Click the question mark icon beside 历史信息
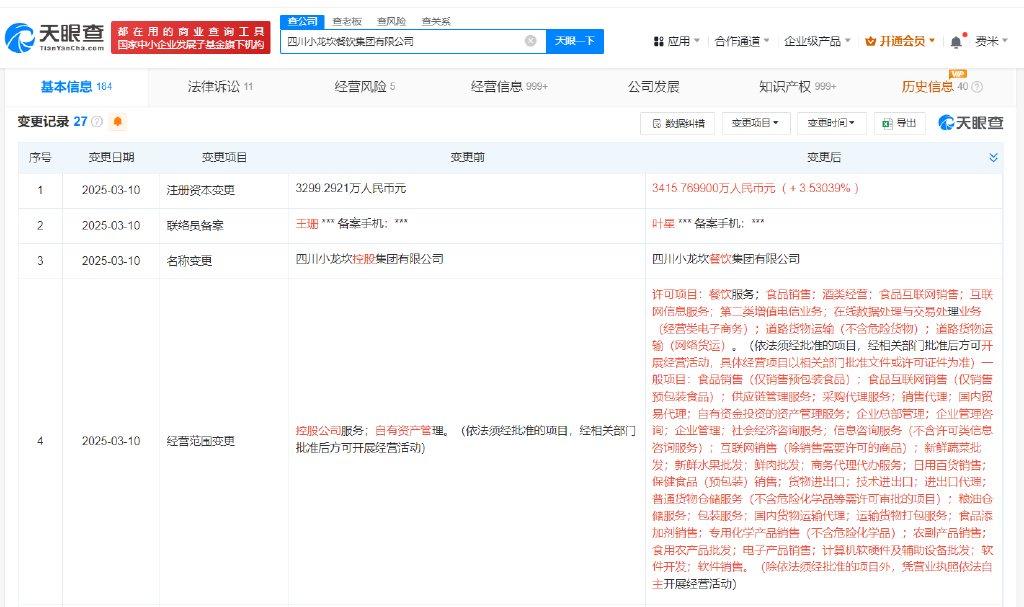 pyautogui.click(x=977, y=87)
